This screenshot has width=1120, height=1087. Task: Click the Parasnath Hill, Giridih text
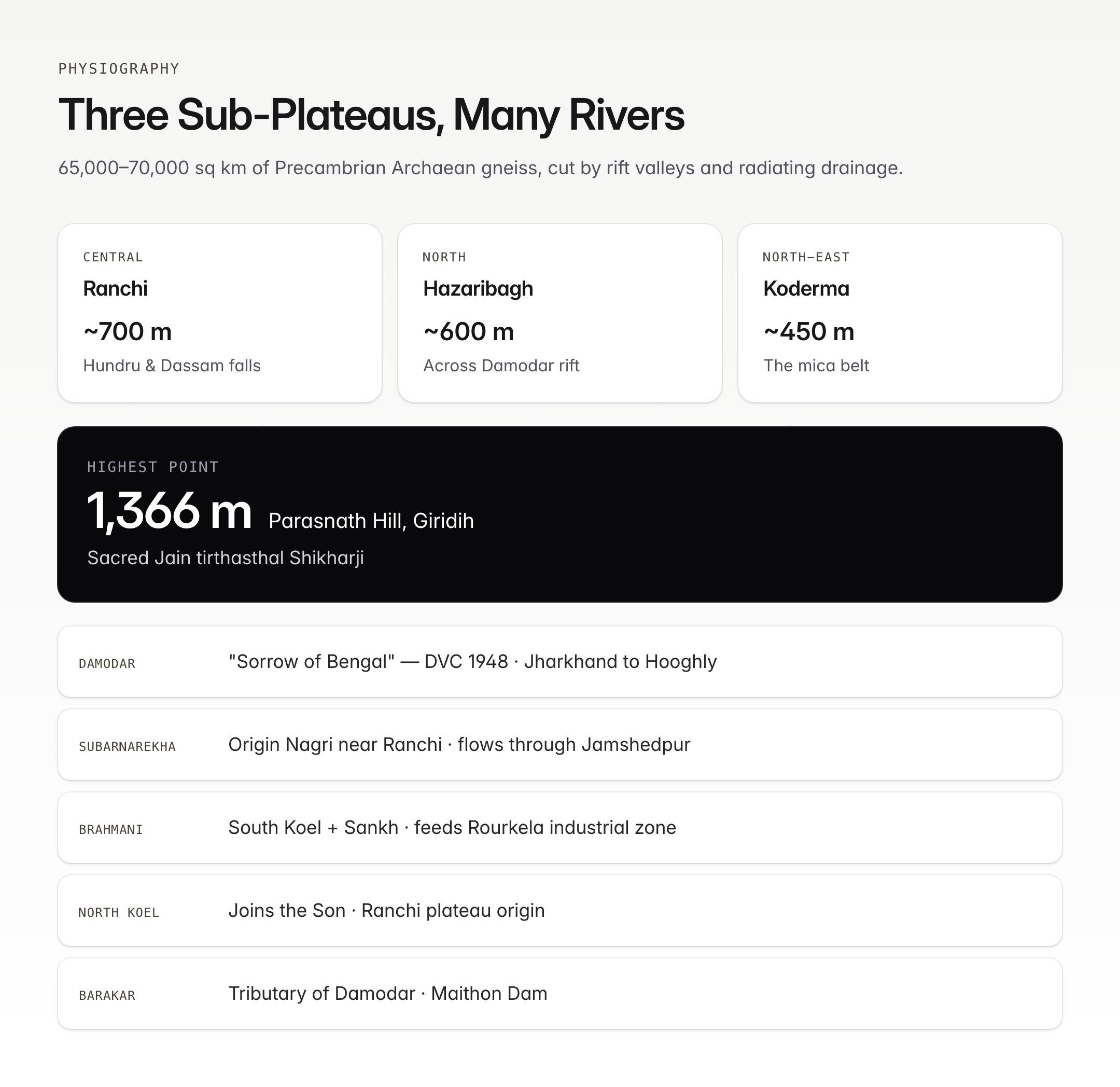pyautogui.click(x=371, y=521)
